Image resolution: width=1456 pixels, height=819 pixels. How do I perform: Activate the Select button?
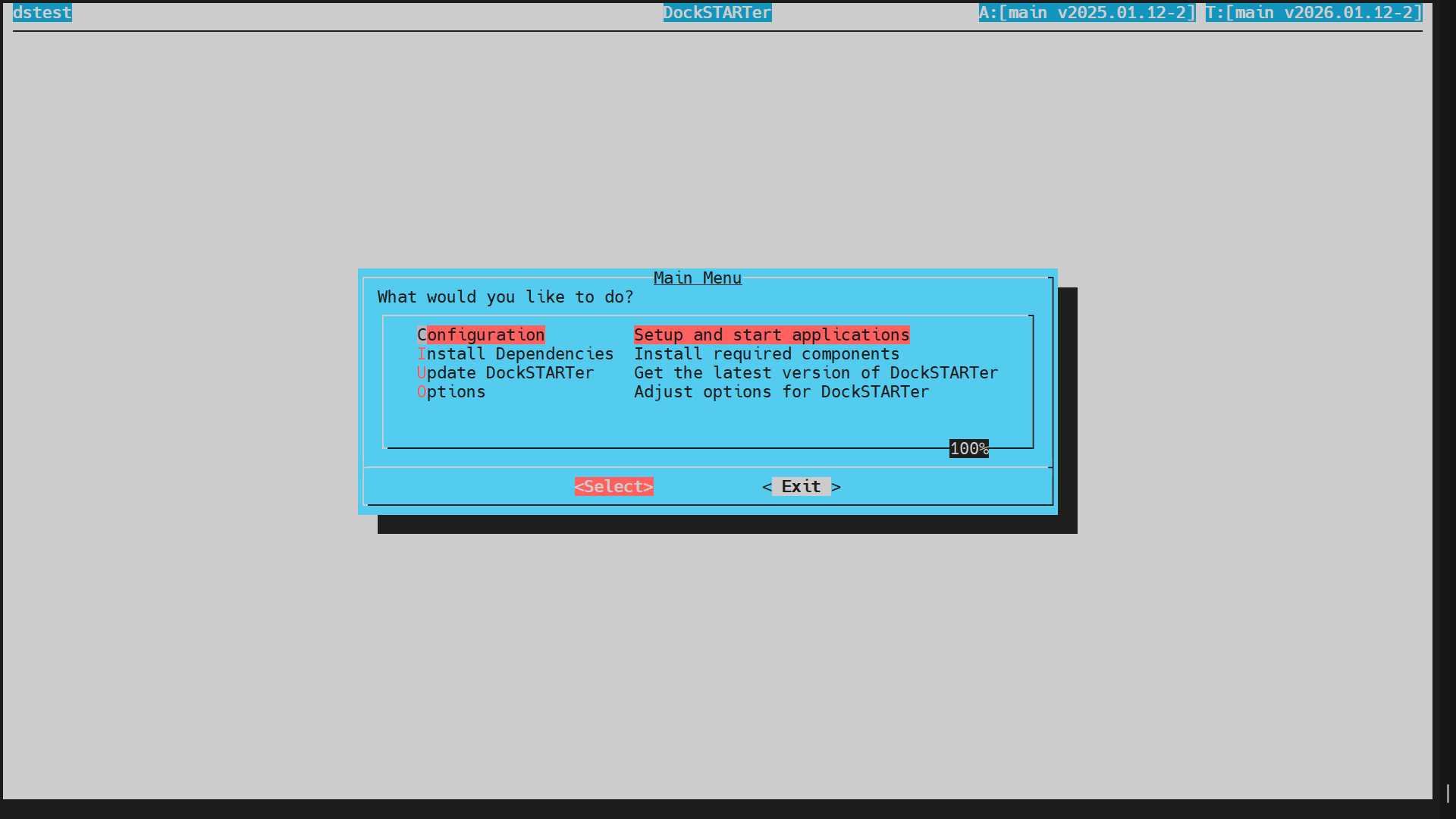(x=613, y=486)
